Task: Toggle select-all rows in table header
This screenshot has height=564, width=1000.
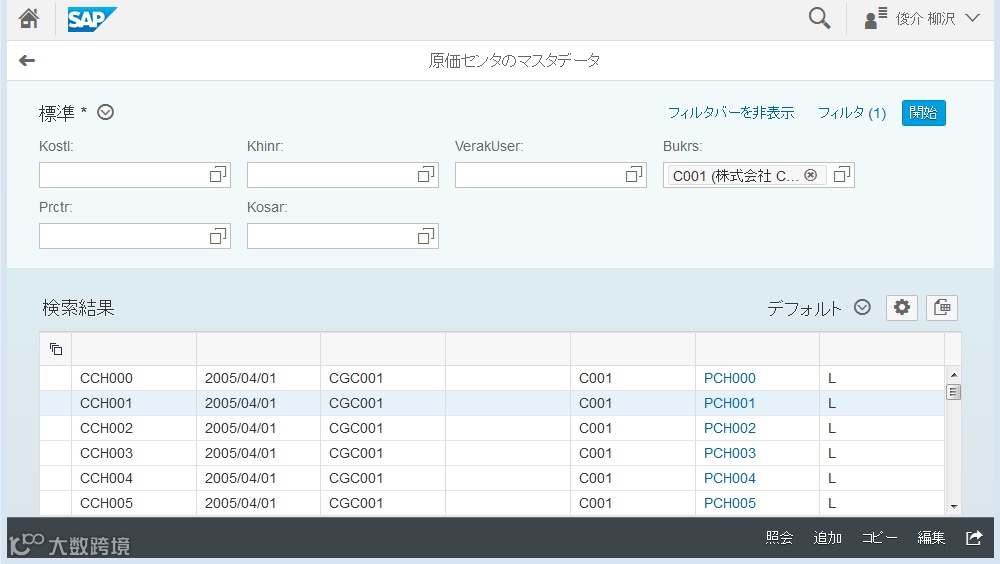Action: pyautogui.click(x=56, y=349)
